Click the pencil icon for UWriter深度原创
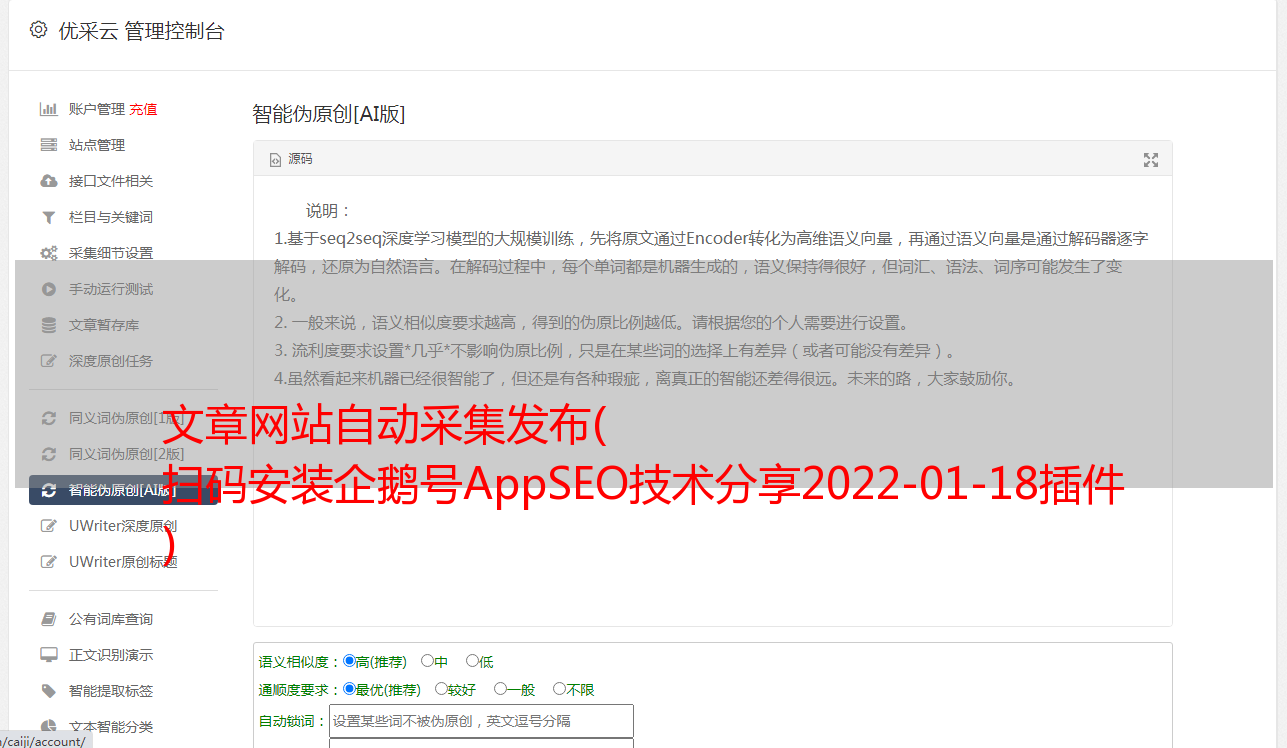The height and width of the screenshot is (748, 1287). pos(48,526)
